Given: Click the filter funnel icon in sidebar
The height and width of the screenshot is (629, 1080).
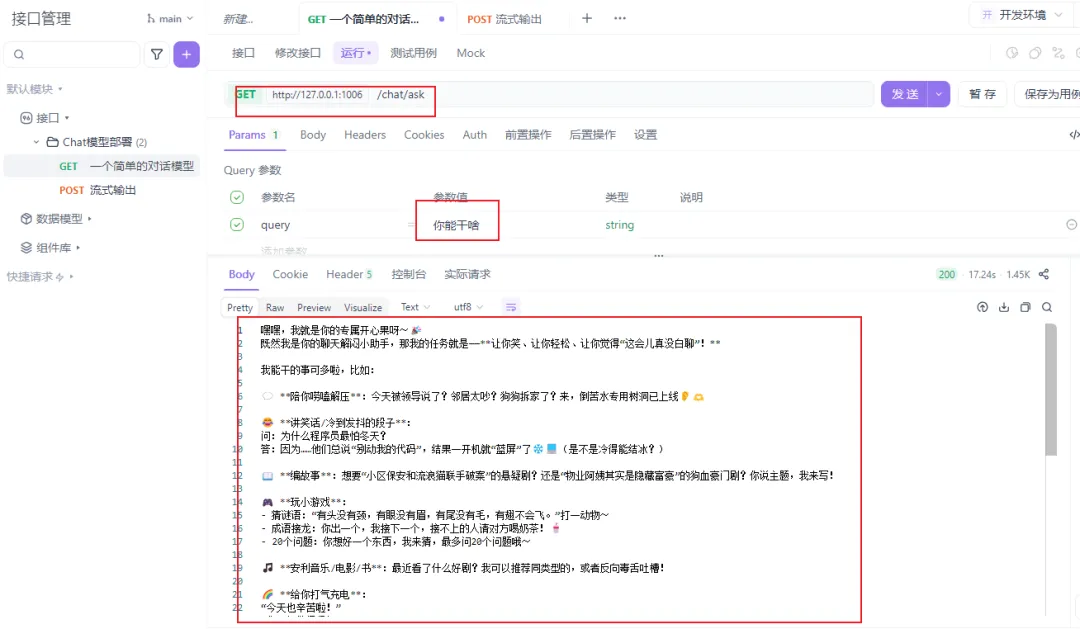Looking at the screenshot, I should (x=157, y=54).
